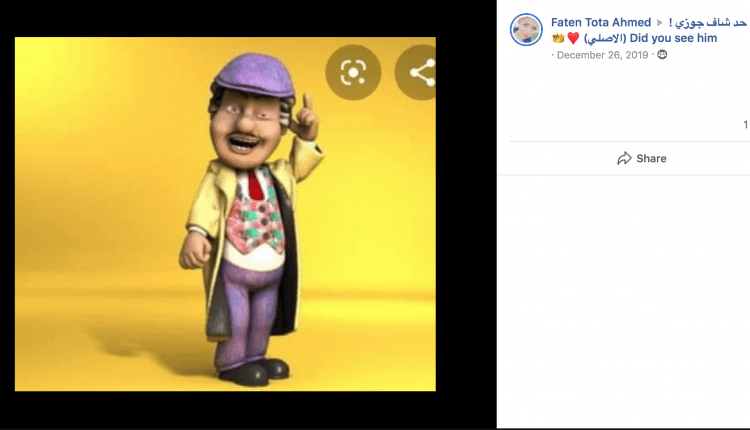750x430 pixels.
Task: Tap the share icon overlaid on the image
Action: (x=420, y=72)
